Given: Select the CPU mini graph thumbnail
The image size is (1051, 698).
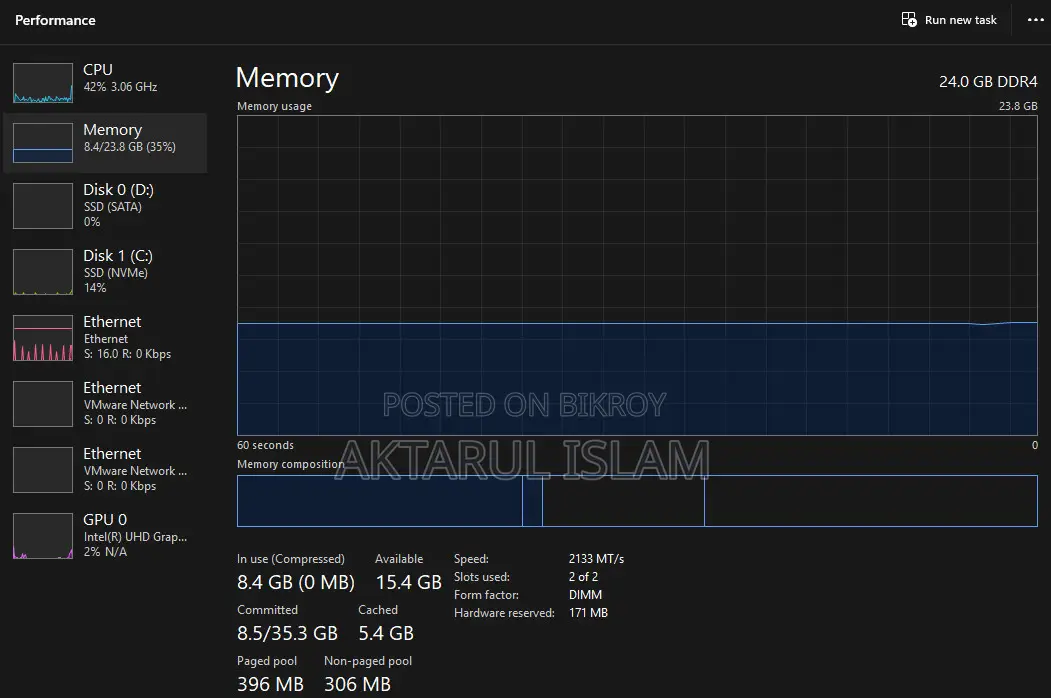Looking at the screenshot, I should (43, 83).
